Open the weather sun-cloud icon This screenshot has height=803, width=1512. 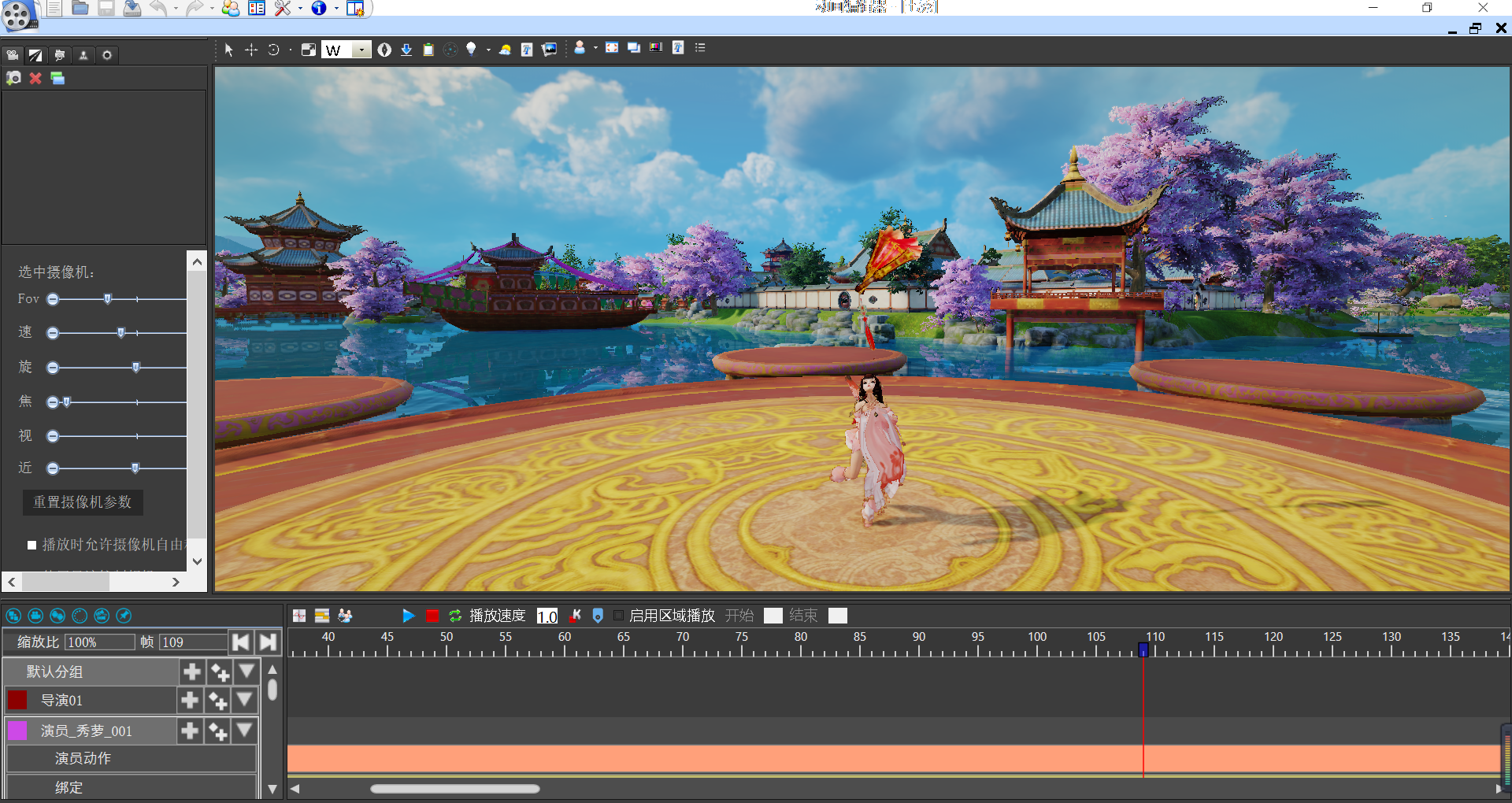click(x=506, y=50)
